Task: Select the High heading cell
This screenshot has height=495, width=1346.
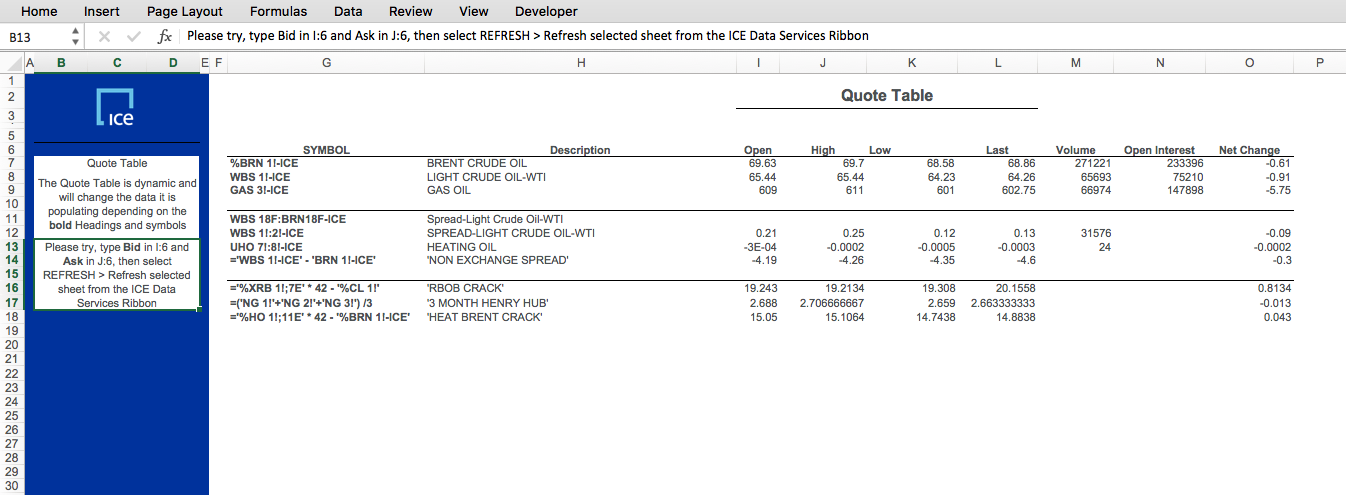Action: click(x=822, y=150)
